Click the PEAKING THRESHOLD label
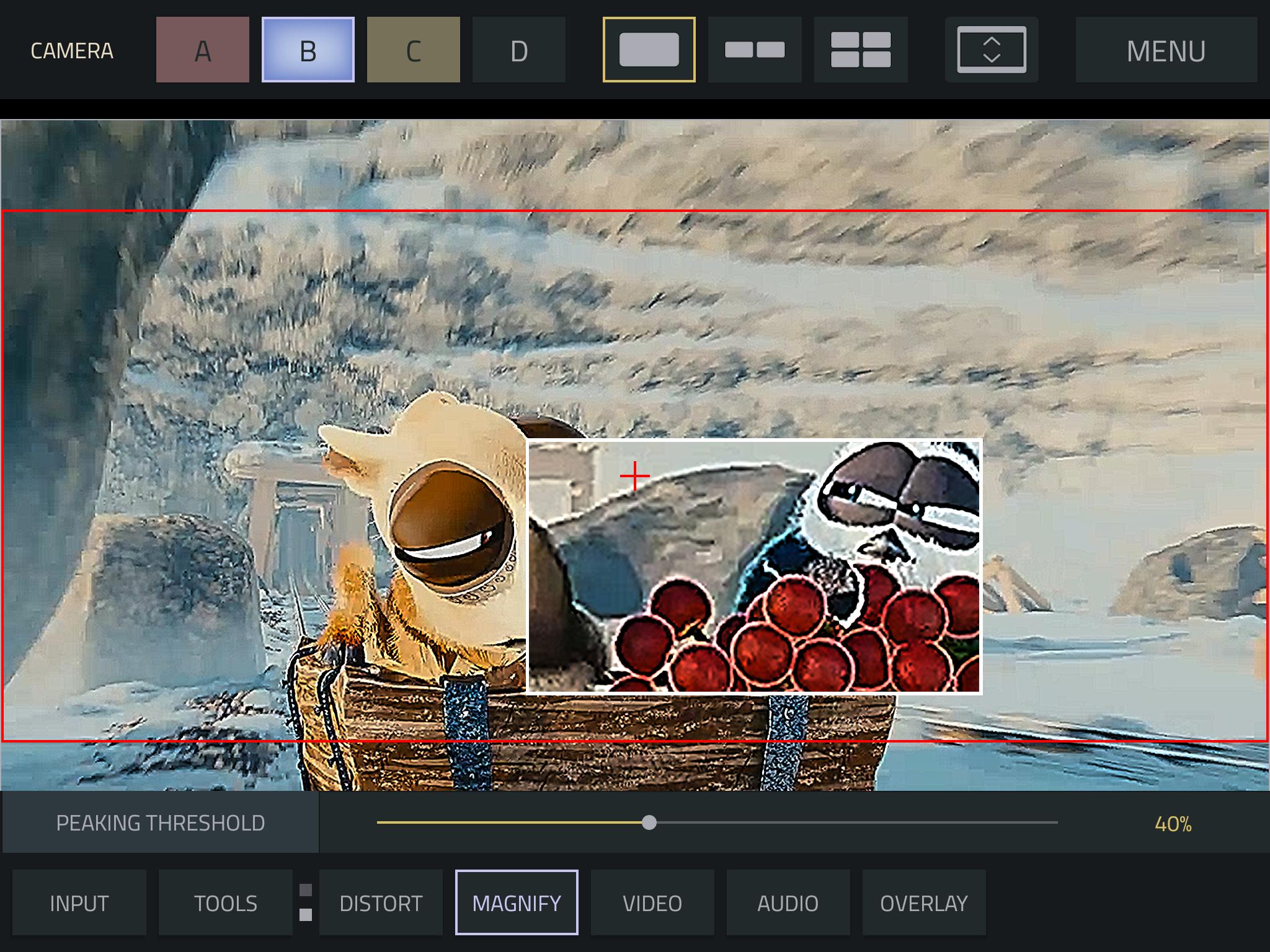This screenshot has height=952, width=1270. point(161,822)
